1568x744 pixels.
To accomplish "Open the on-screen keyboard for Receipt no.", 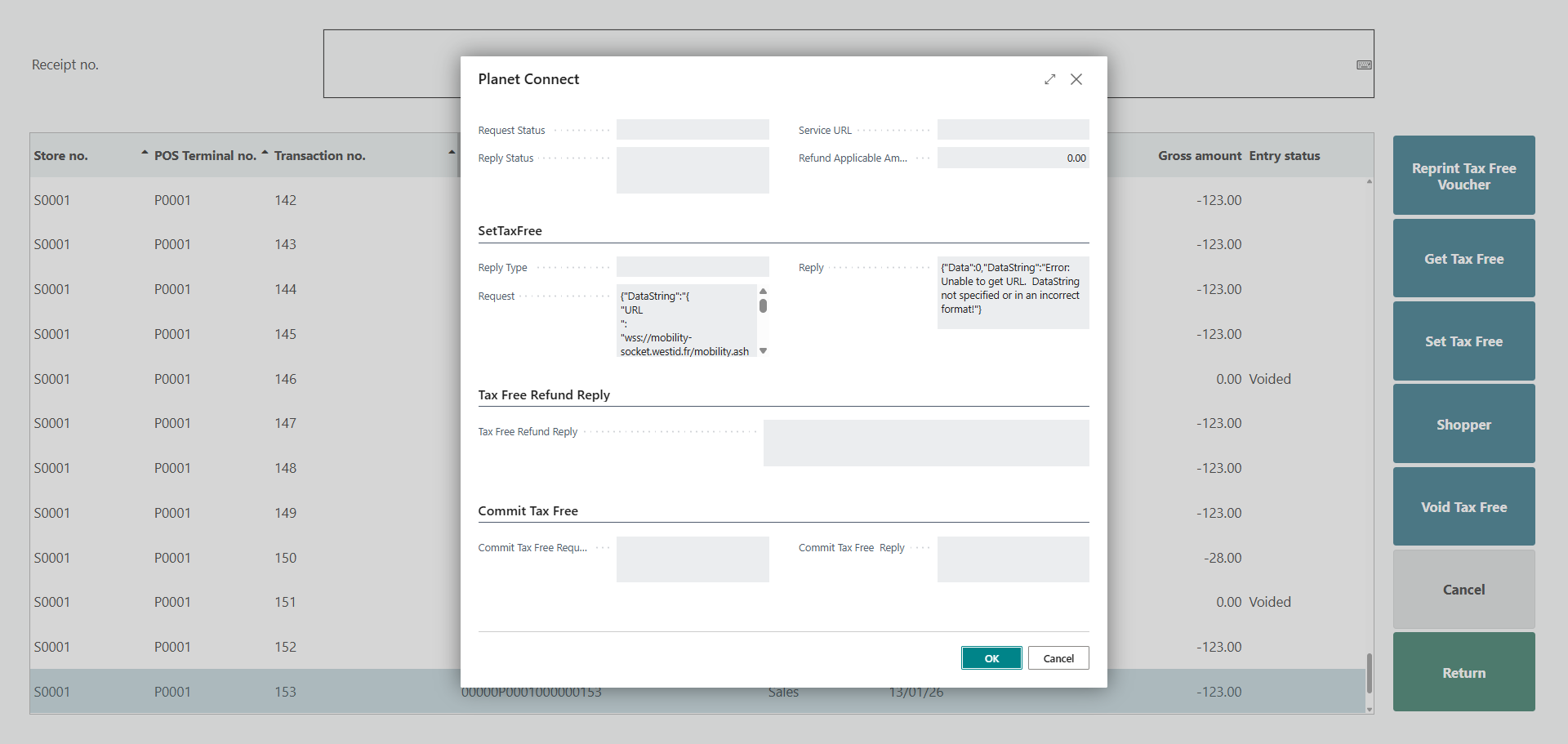I will coord(1364,65).
